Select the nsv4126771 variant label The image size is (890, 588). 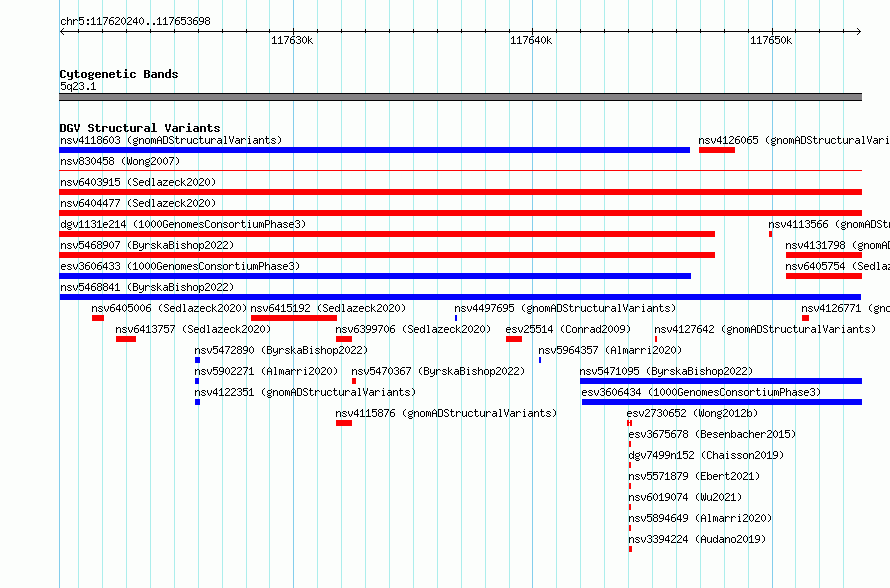(x=846, y=308)
